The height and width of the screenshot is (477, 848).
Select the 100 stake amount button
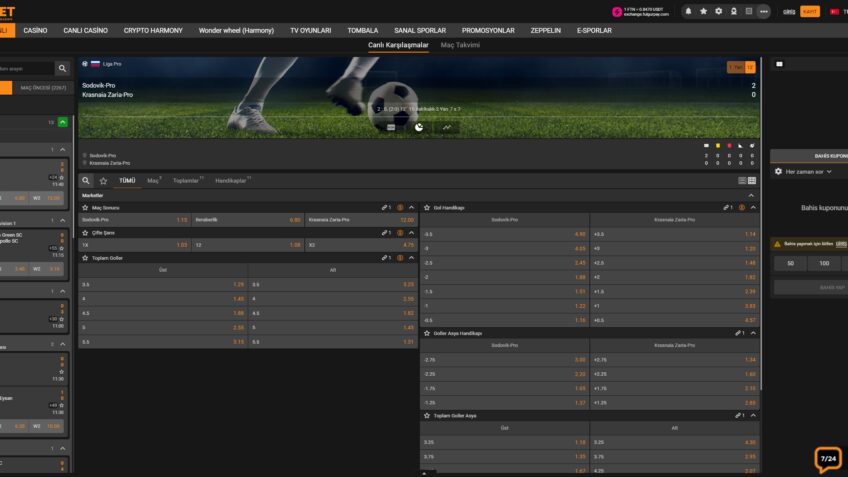click(824, 264)
